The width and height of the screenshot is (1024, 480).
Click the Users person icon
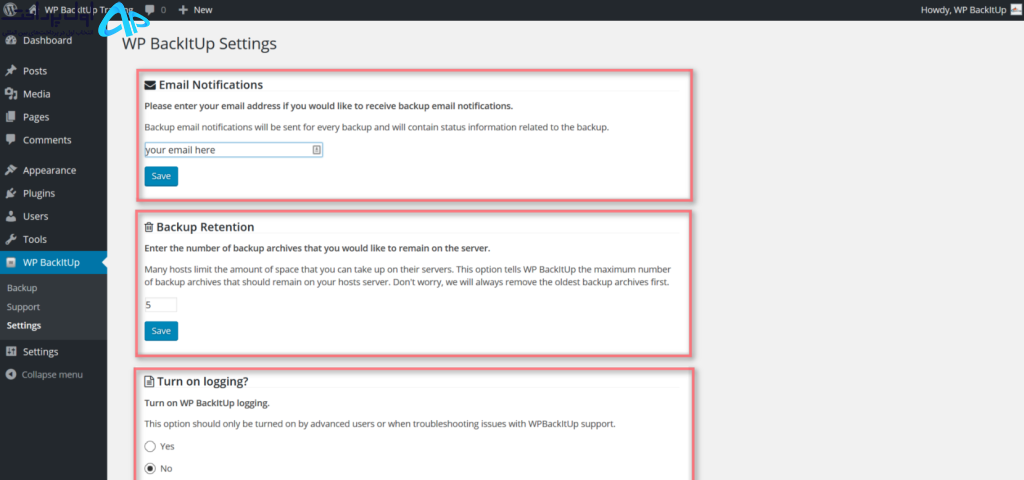(10, 216)
